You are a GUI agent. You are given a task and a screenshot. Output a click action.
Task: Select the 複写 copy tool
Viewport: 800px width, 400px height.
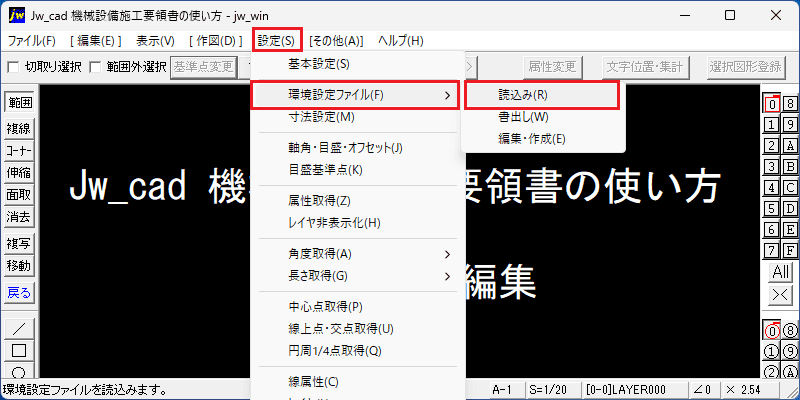pos(19,244)
